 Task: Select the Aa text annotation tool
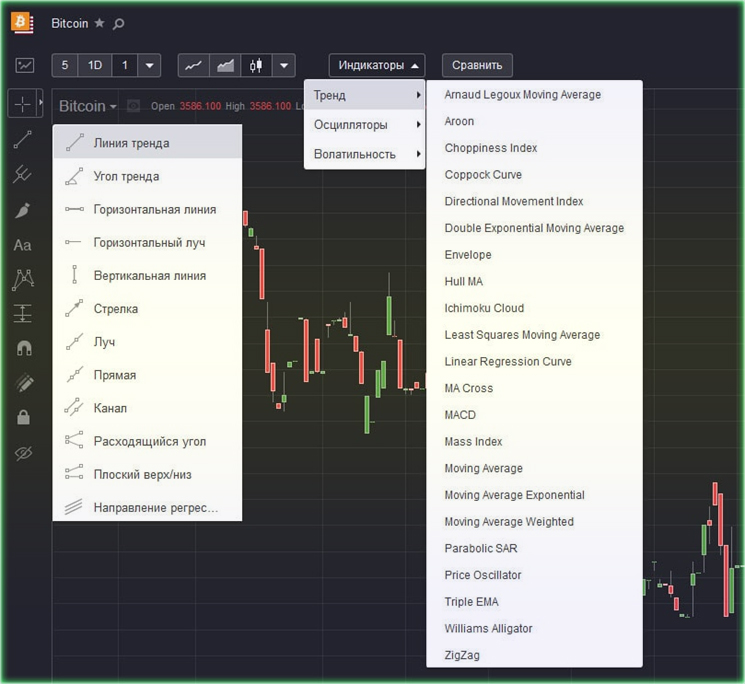22,245
